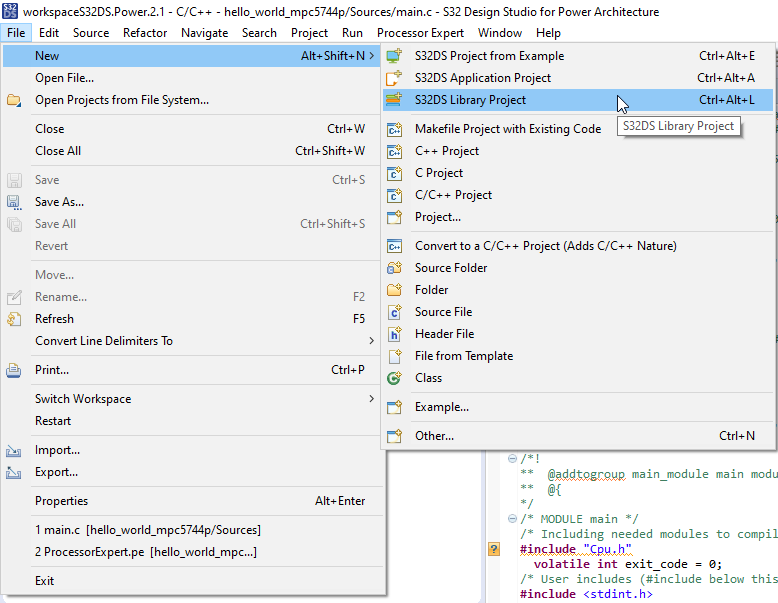Screen dimensions: 778x603
Task: Click the Move... menu entry
Action: pos(193,275)
